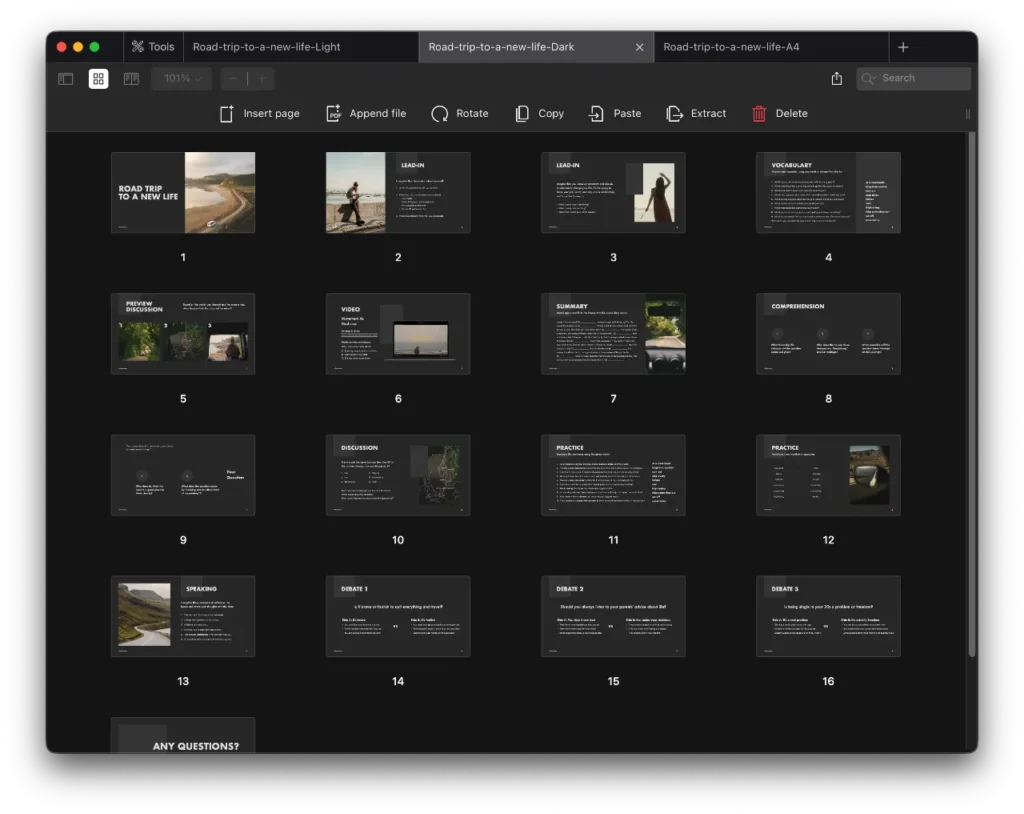Click the Insert page icon
This screenshot has height=814, width=1024.
227,114
